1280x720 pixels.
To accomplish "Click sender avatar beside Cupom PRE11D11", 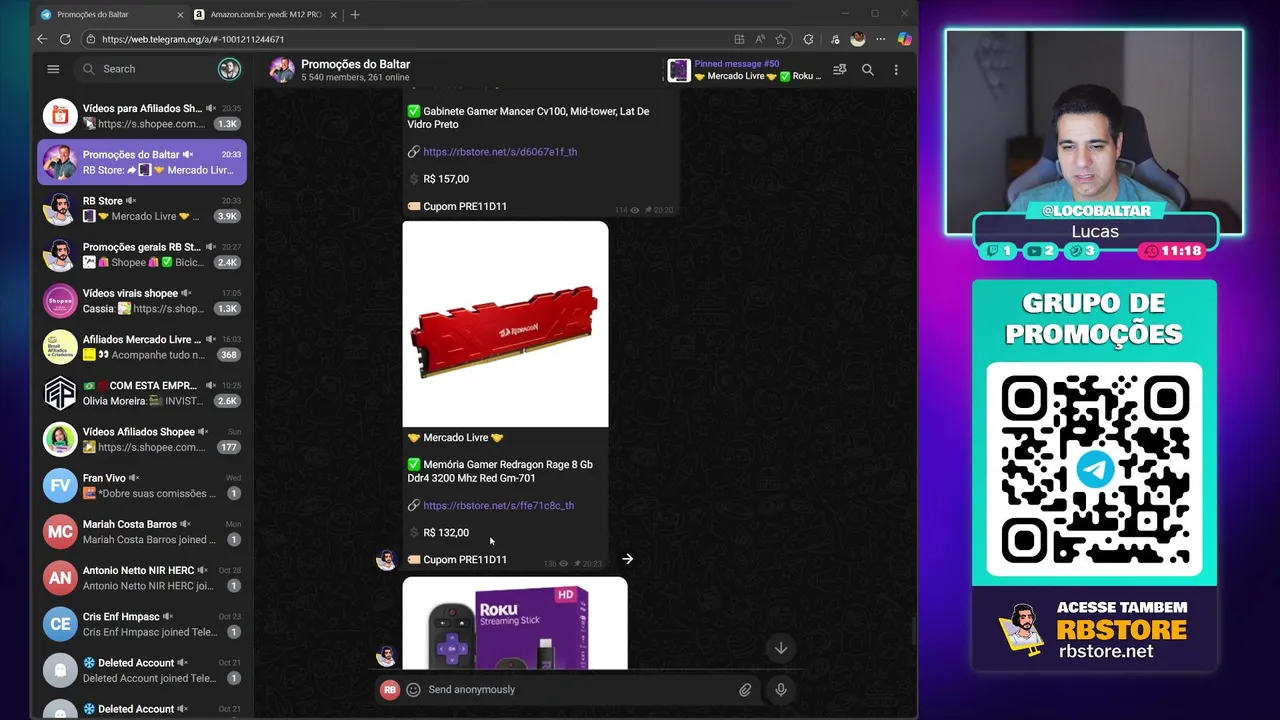I will tap(386, 560).
